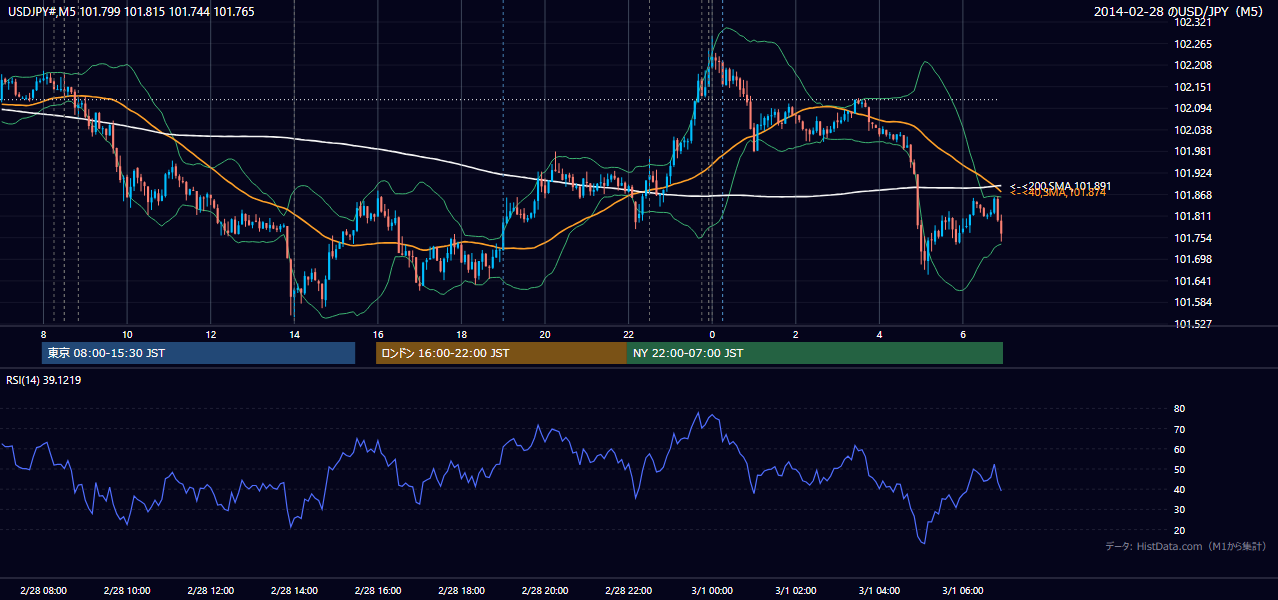The width and height of the screenshot is (1278, 600).
Task: Click RSI axis level 80
Action: tap(1179, 409)
